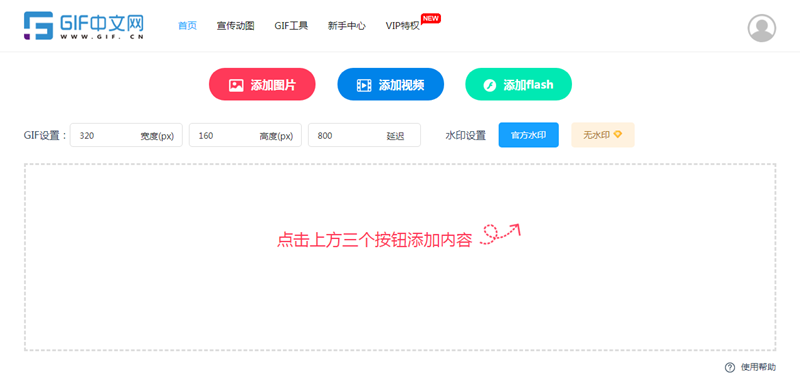Image resolution: width=800 pixels, height=383 pixels.
Task: Click the 添加图片 button label
Action: [x=273, y=85]
